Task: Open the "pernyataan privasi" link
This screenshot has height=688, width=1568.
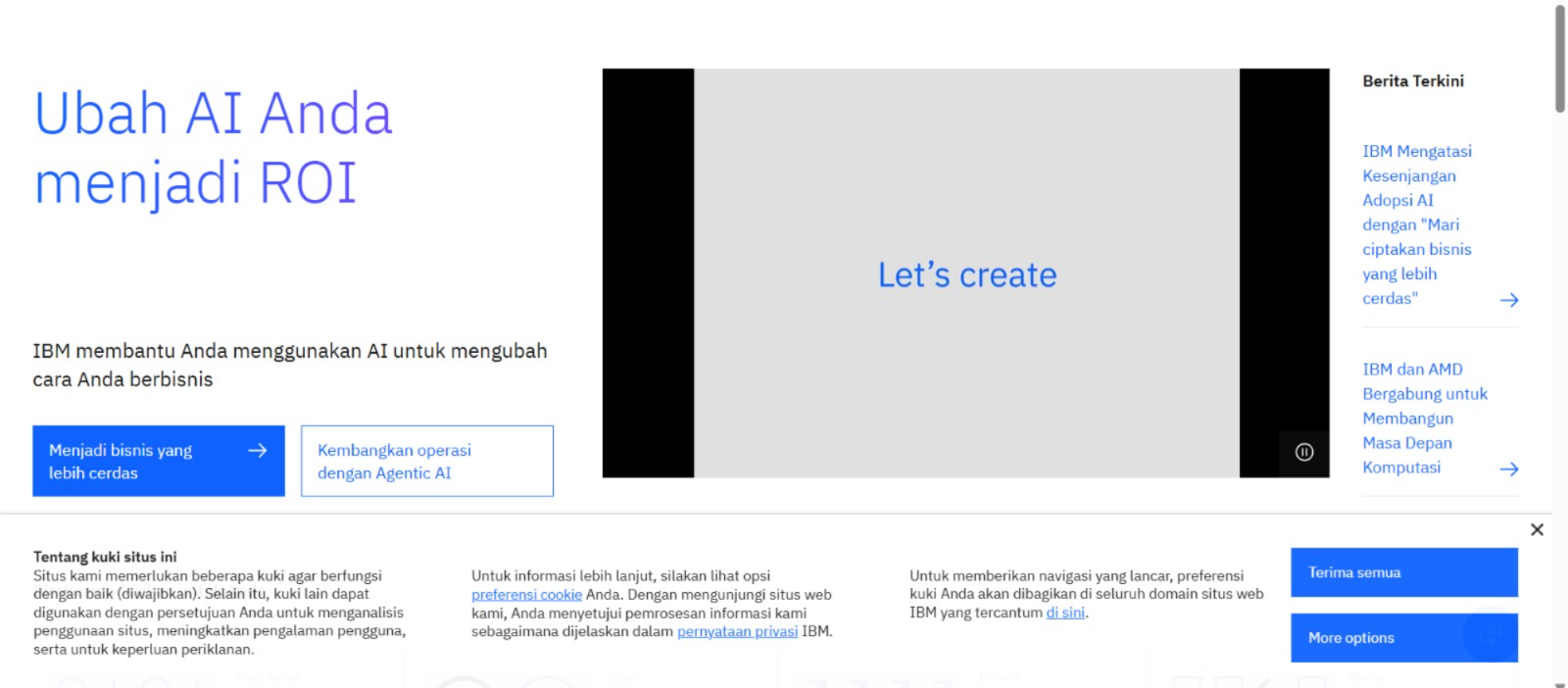Action: point(737,632)
